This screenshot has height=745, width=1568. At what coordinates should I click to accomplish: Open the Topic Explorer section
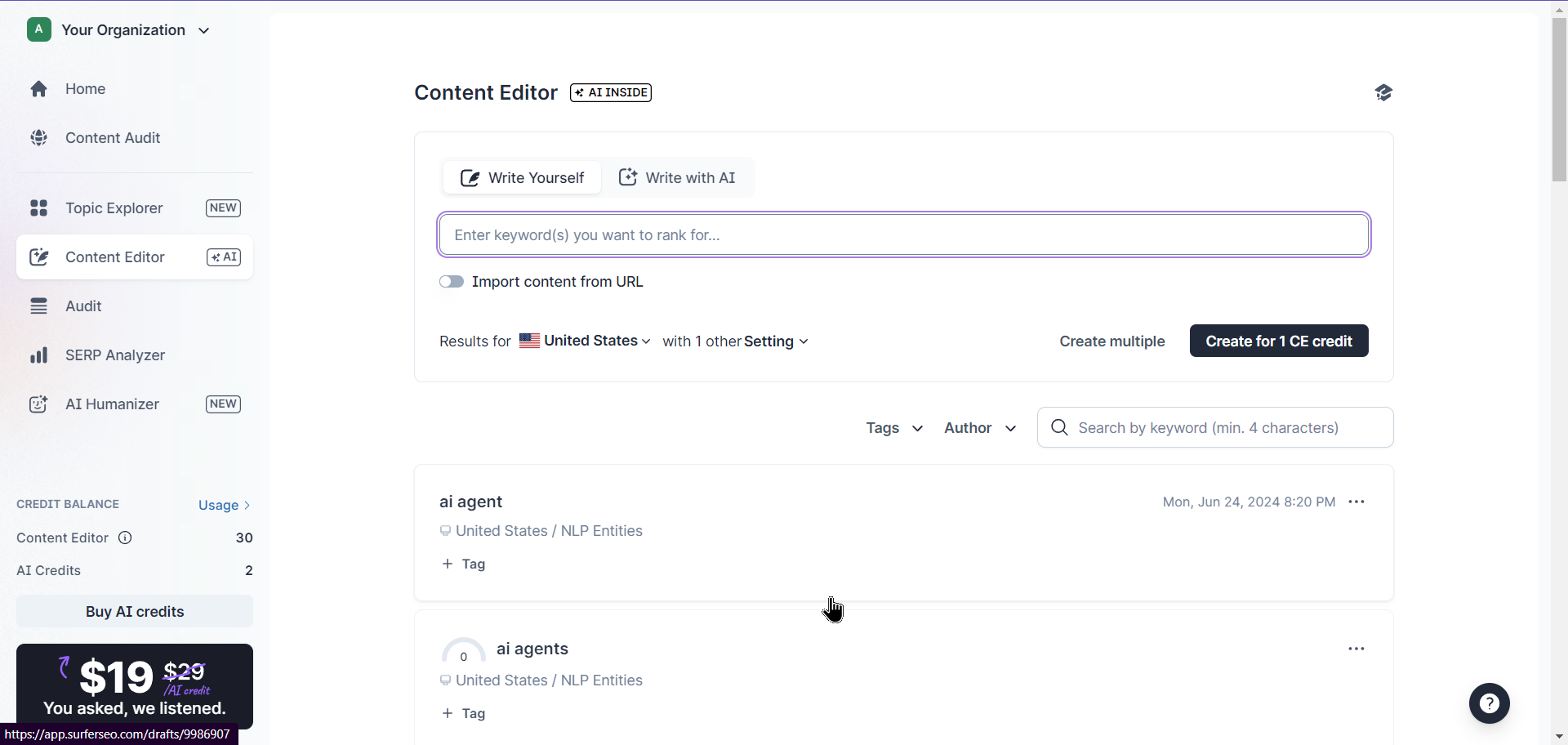pos(114,208)
